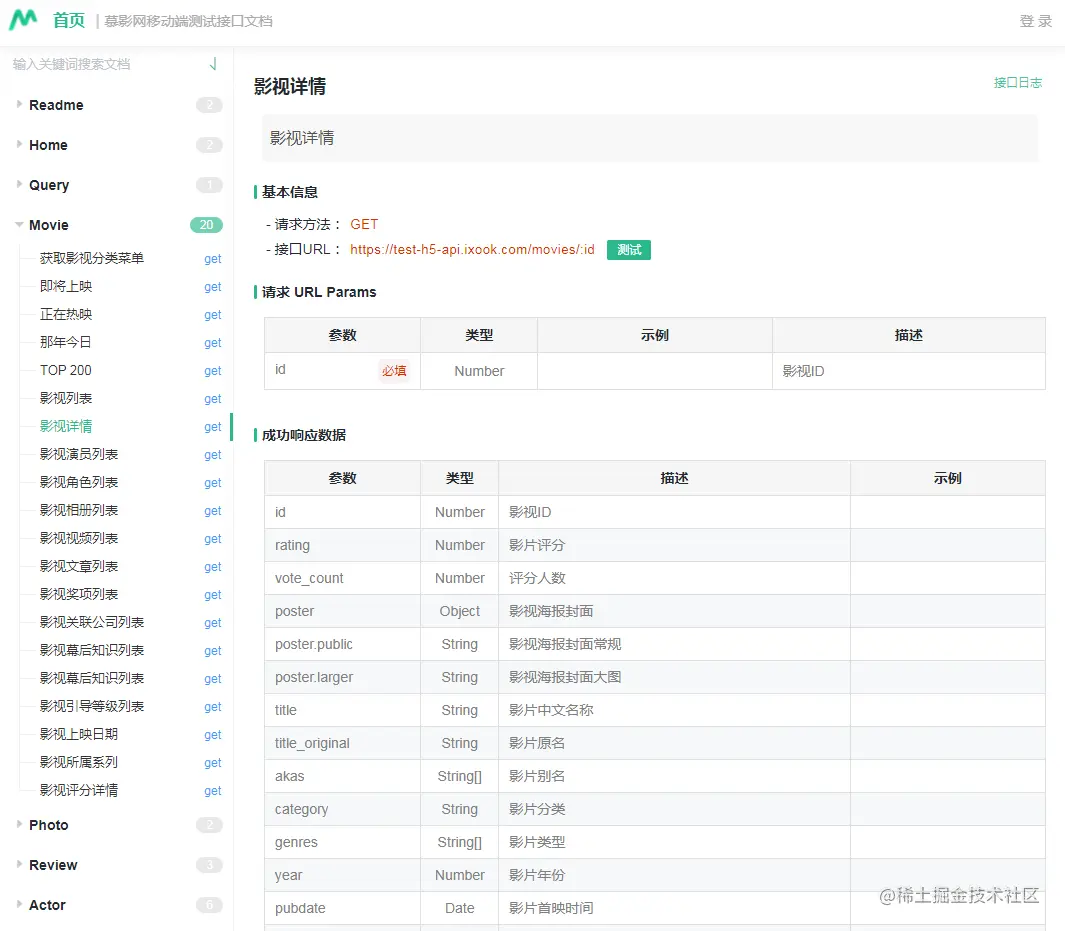This screenshot has width=1065, height=931.
Task: Open 影视演员列表 API entry
Action: click(x=79, y=454)
